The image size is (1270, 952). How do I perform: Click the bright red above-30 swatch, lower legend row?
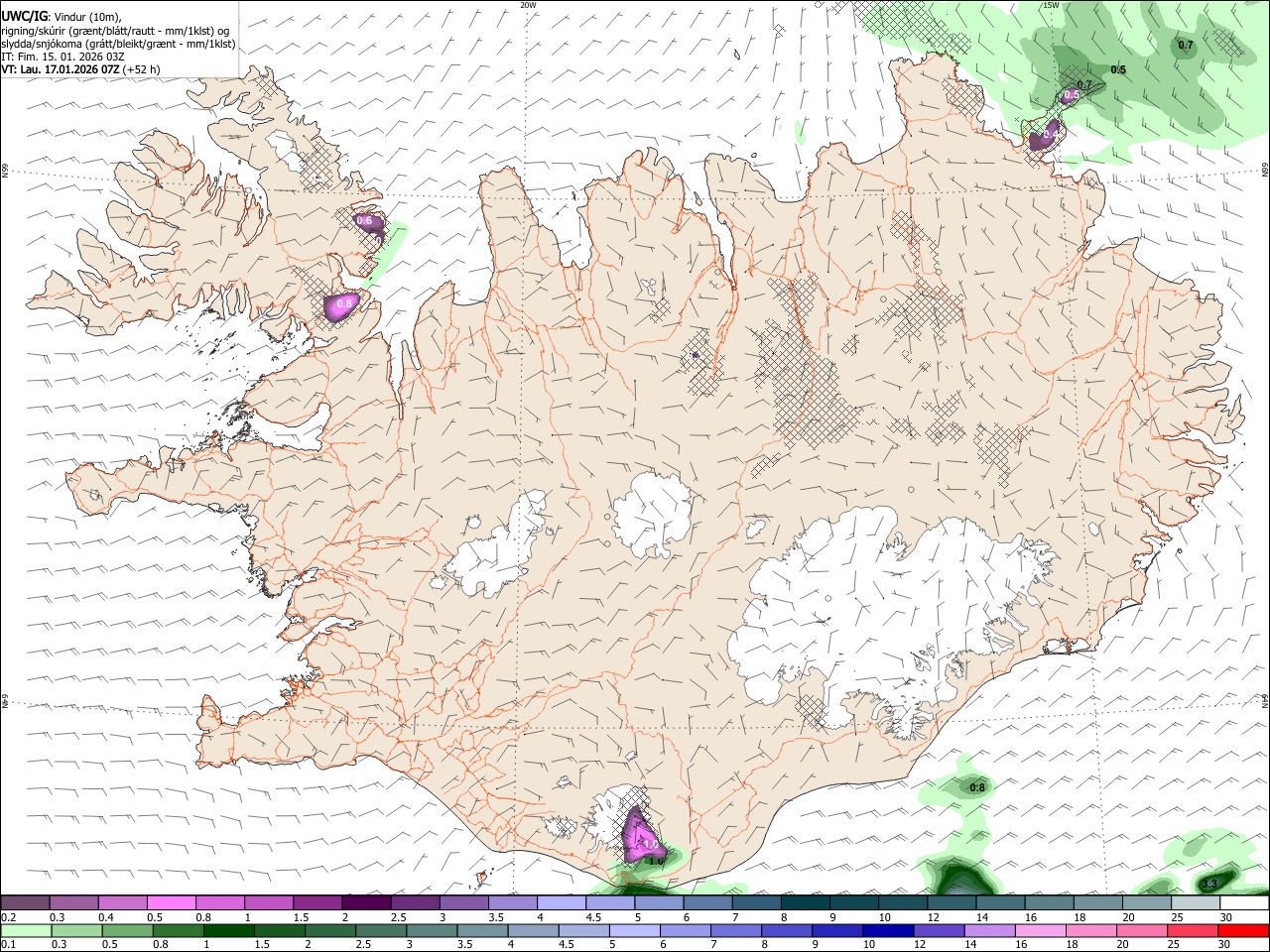coord(1244,931)
